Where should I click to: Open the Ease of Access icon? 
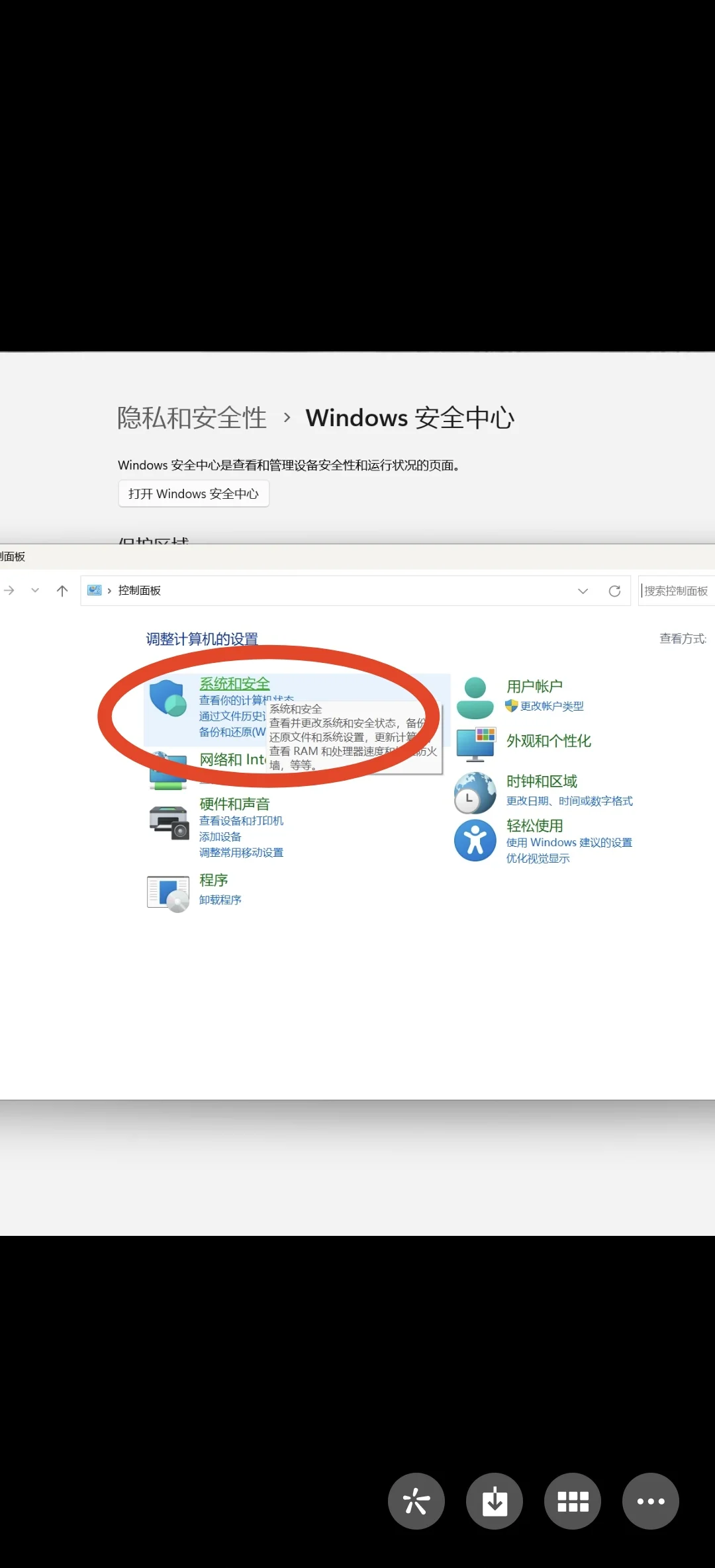(x=475, y=840)
